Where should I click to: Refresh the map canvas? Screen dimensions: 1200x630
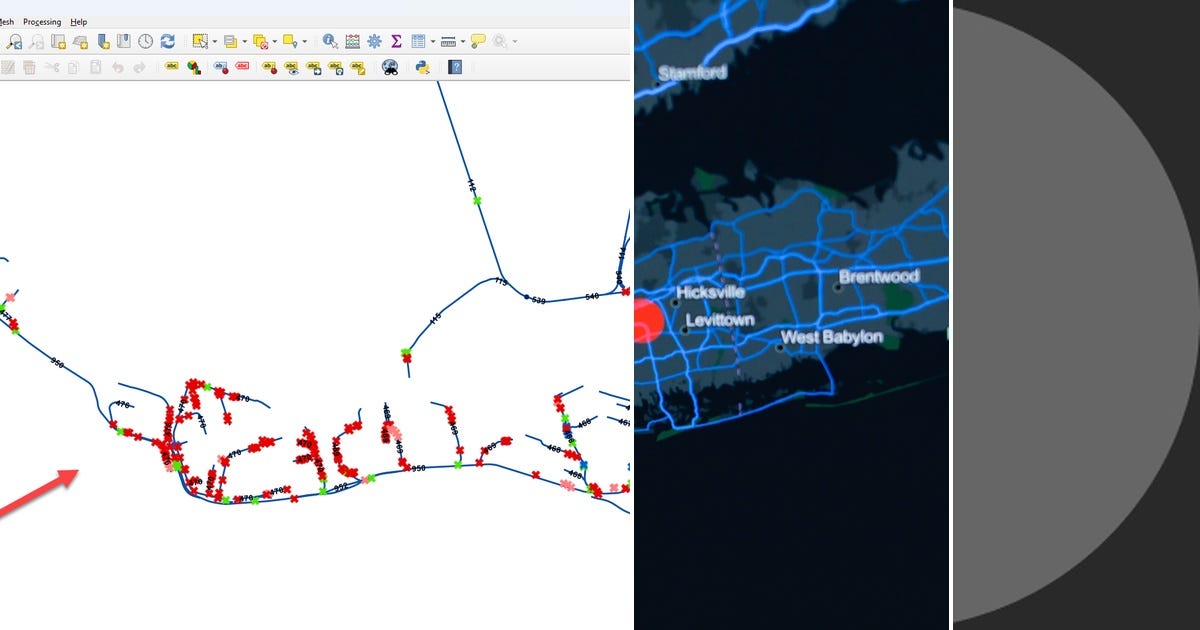point(167,41)
